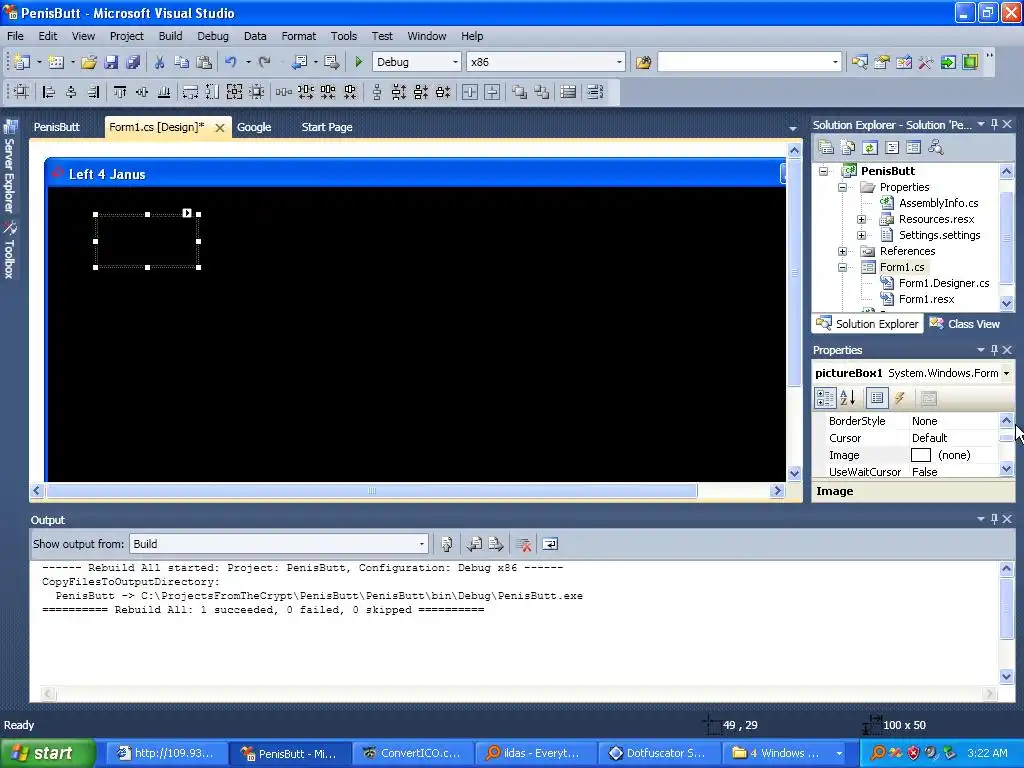
Task: Open the Toolbox side panel tab
Action: (x=10, y=249)
